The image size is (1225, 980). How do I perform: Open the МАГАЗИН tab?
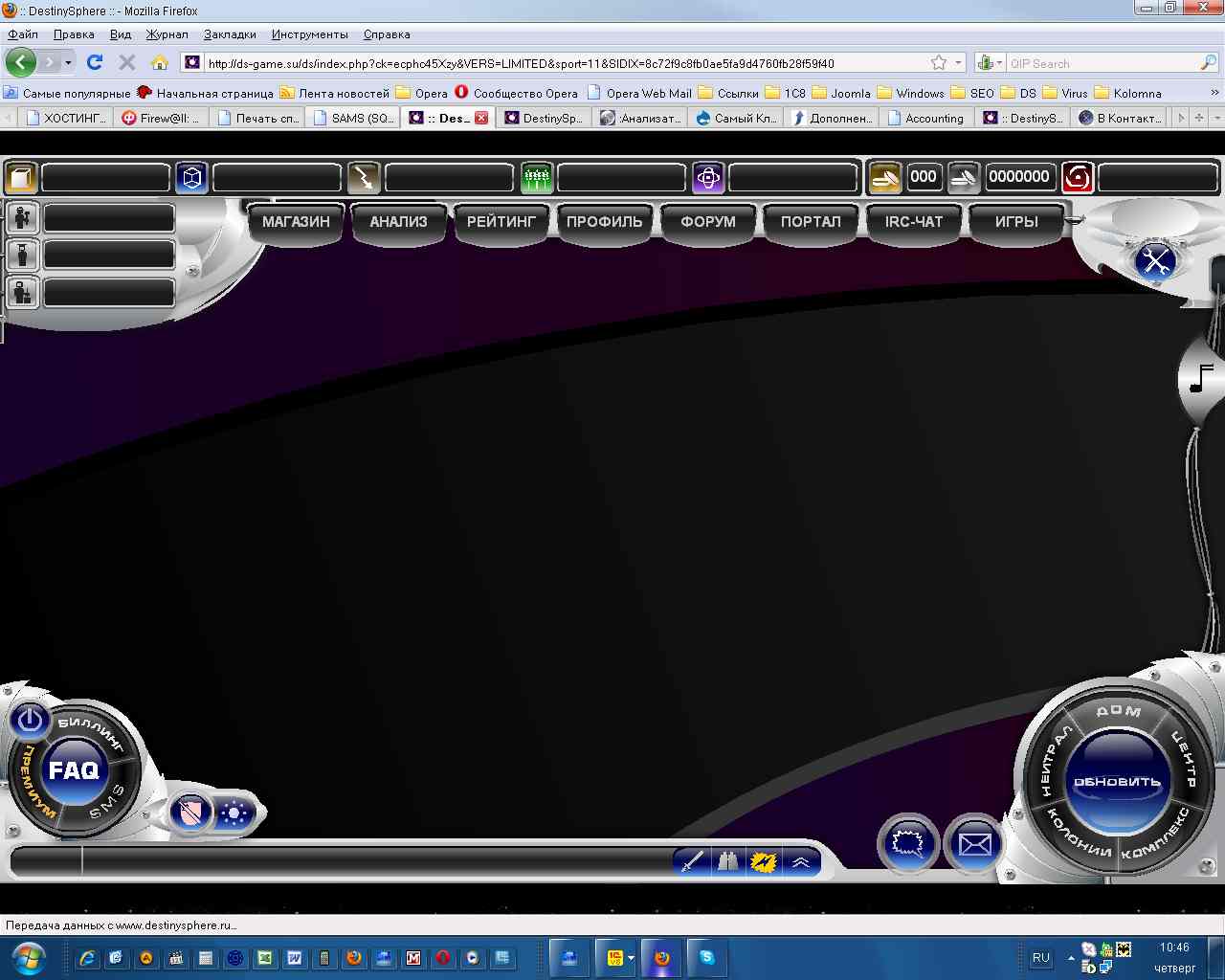pyautogui.click(x=296, y=221)
